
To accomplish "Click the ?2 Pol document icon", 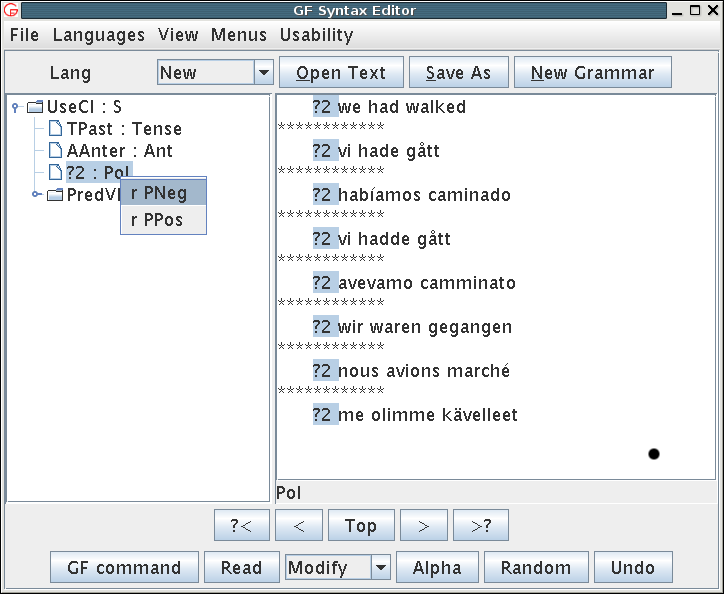I will coord(56,173).
